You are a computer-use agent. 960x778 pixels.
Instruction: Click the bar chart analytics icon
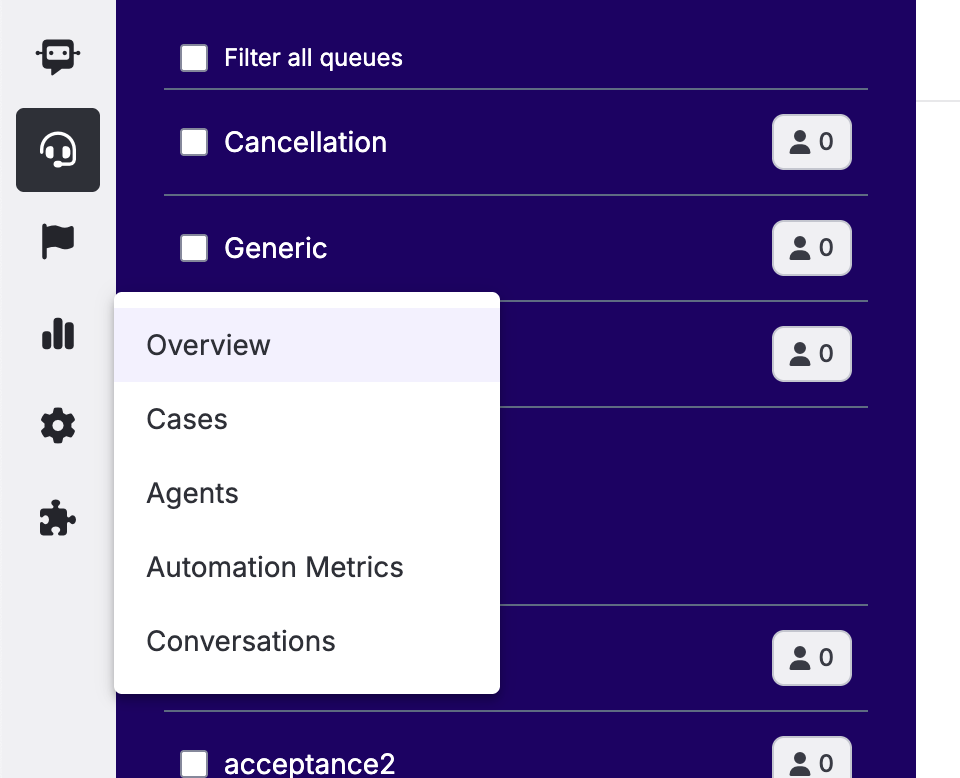point(58,334)
